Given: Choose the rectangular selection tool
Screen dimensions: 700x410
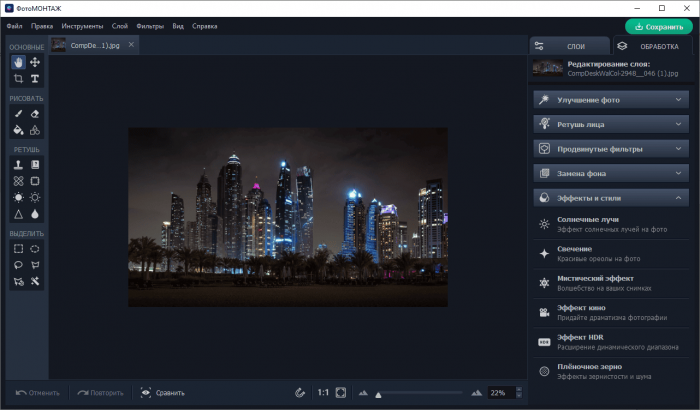Looking at the screenshot, I should tap(18, 248).
